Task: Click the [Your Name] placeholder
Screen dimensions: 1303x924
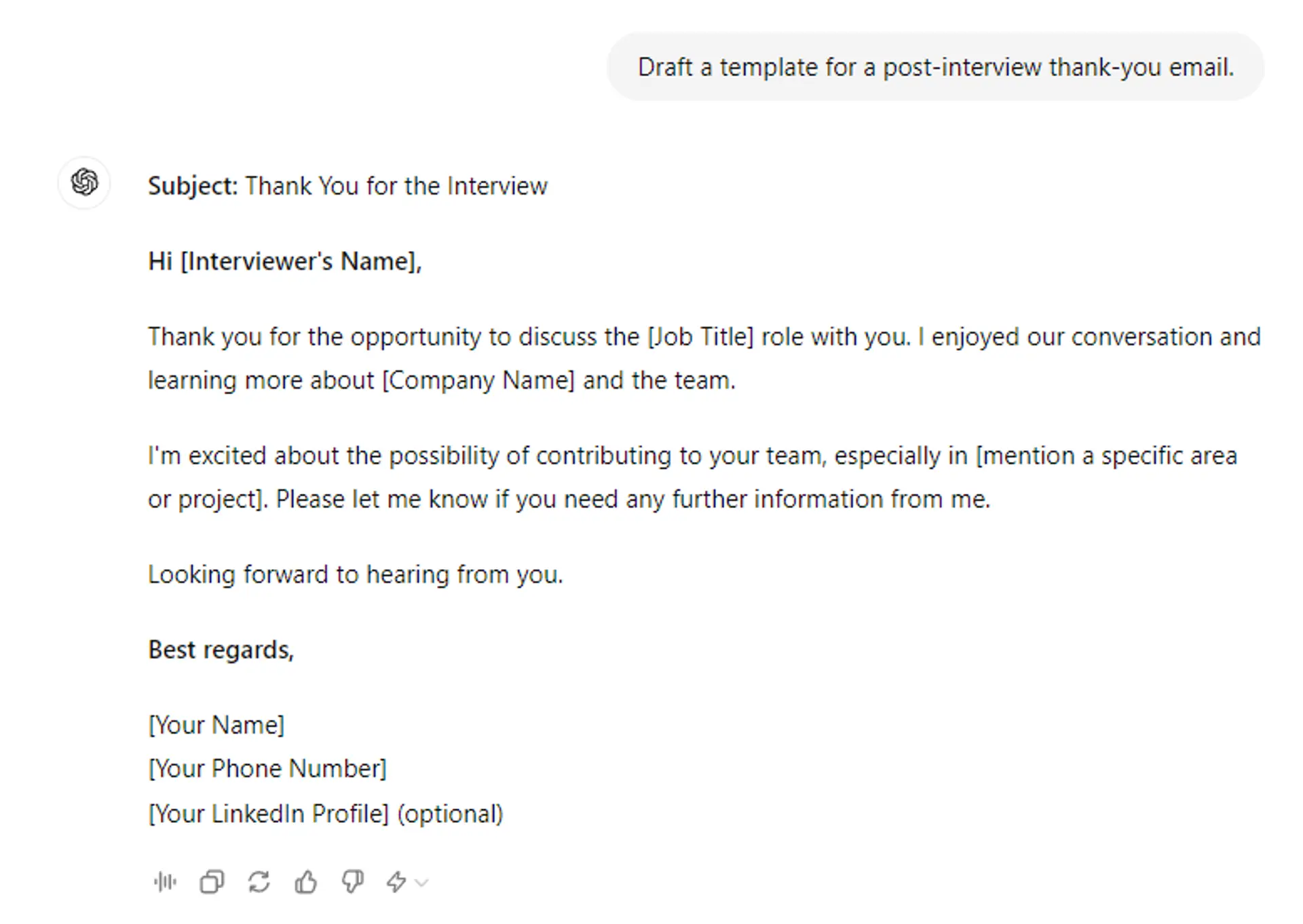Action: [216, 725]
